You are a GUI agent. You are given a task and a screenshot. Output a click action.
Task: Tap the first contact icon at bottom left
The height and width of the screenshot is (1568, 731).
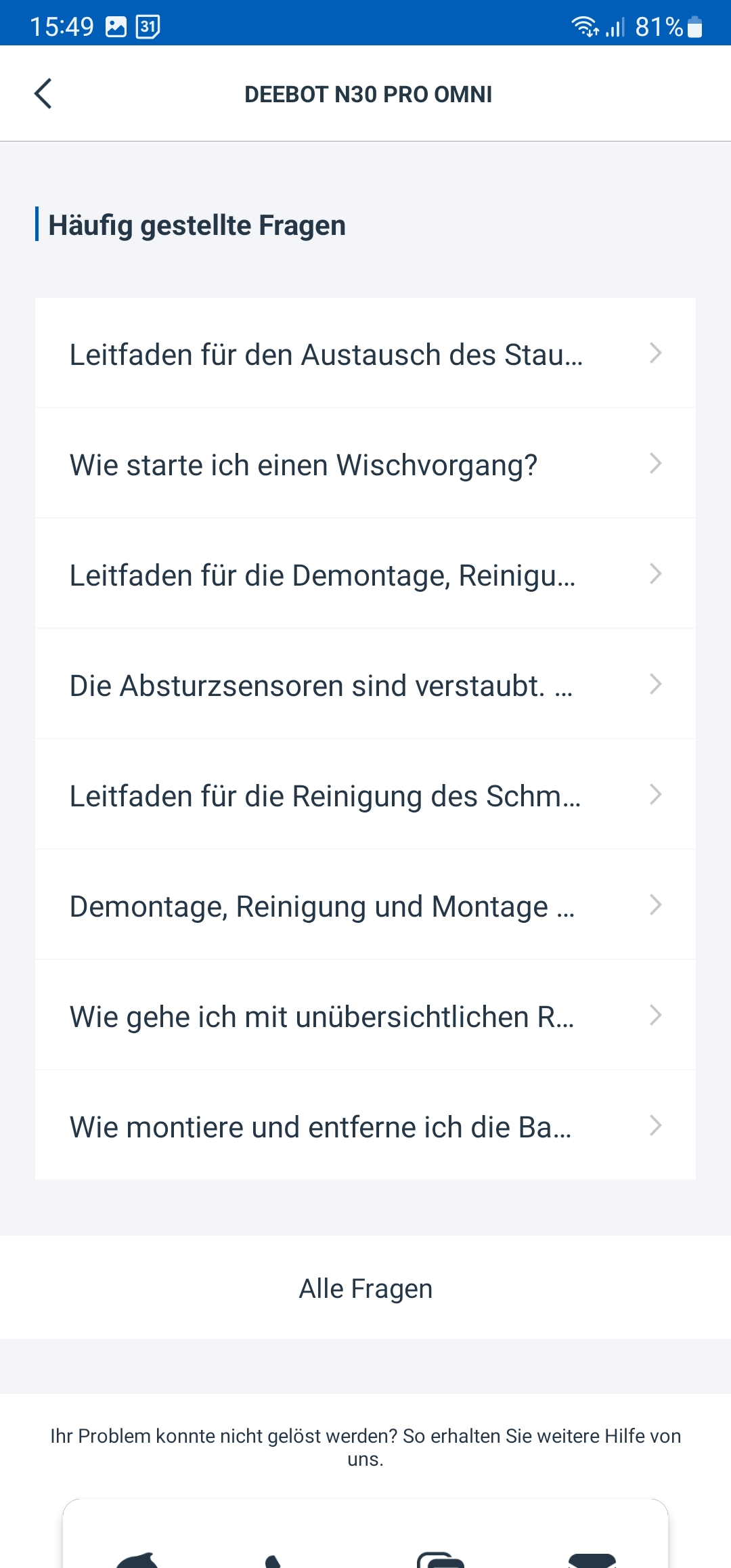click(x=137, y=1561)
